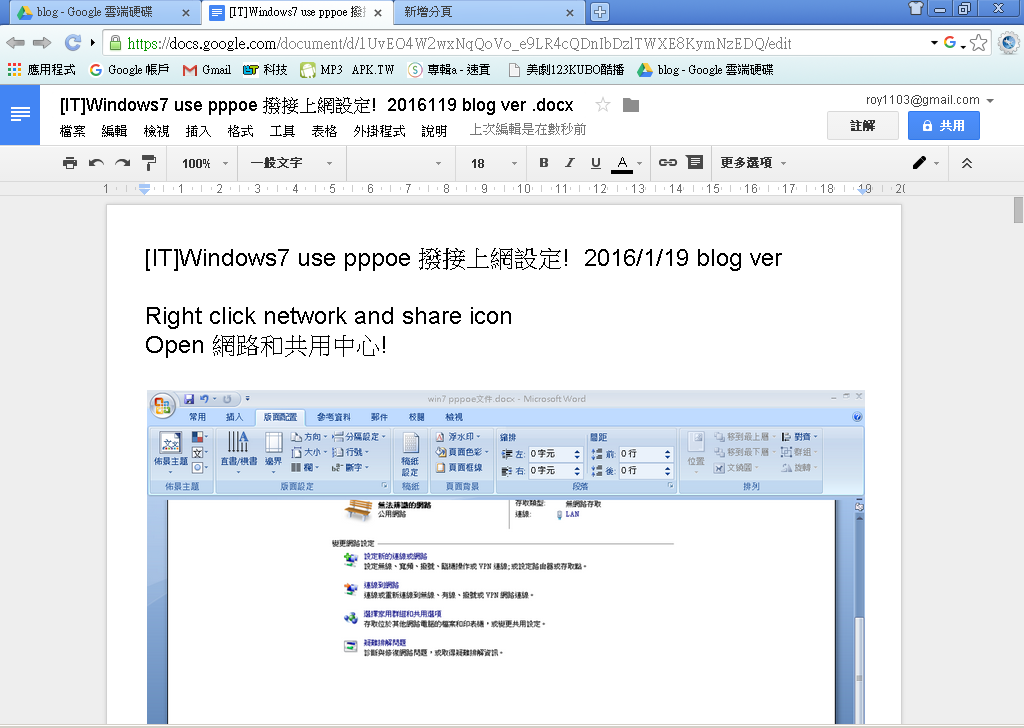Open the 工具 menu
Viewport: 1024px width, 728px height.
point(282,131)
